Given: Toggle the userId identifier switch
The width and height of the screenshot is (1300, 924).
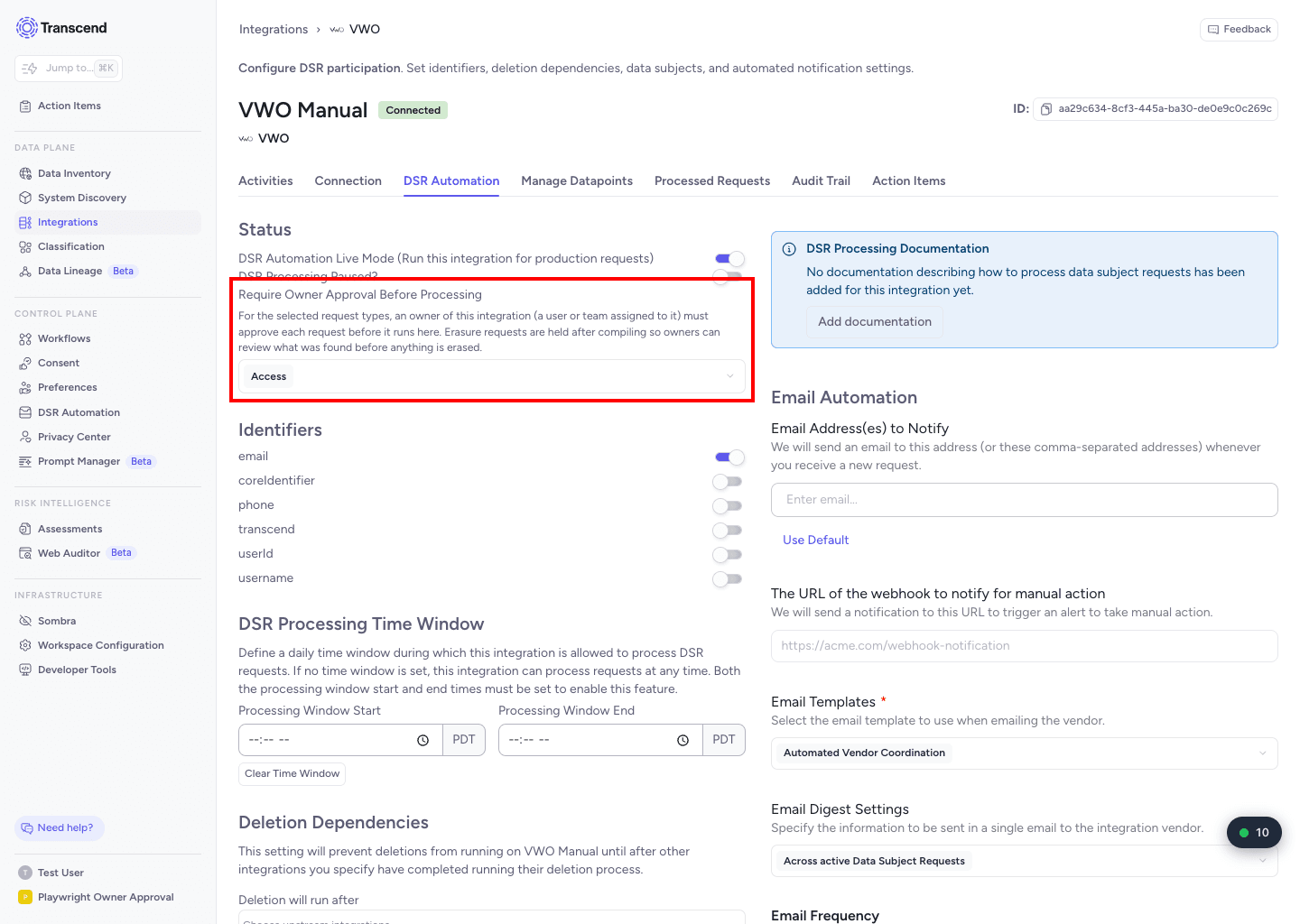Looking at the screenshot, I should click(728, 554).
